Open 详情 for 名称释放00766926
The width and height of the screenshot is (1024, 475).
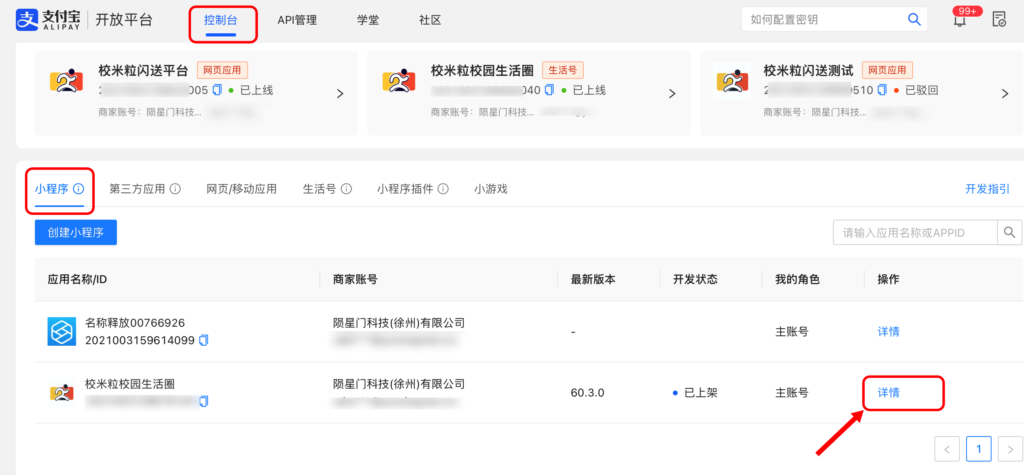888,332
